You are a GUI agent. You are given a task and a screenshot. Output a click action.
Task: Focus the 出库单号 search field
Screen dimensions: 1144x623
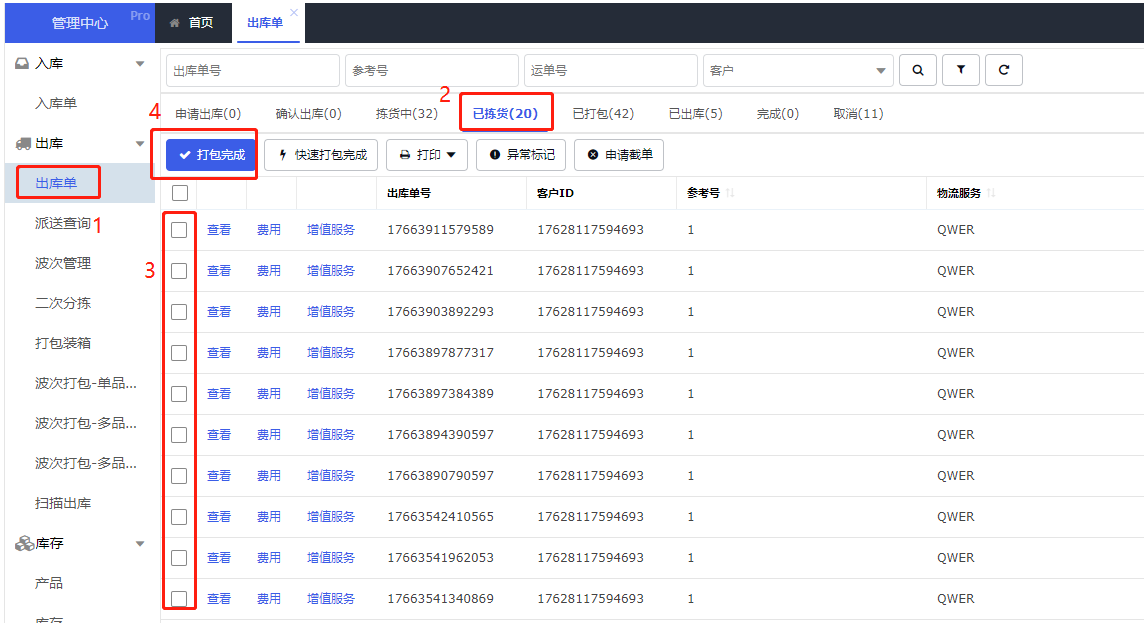click(252, 70)
